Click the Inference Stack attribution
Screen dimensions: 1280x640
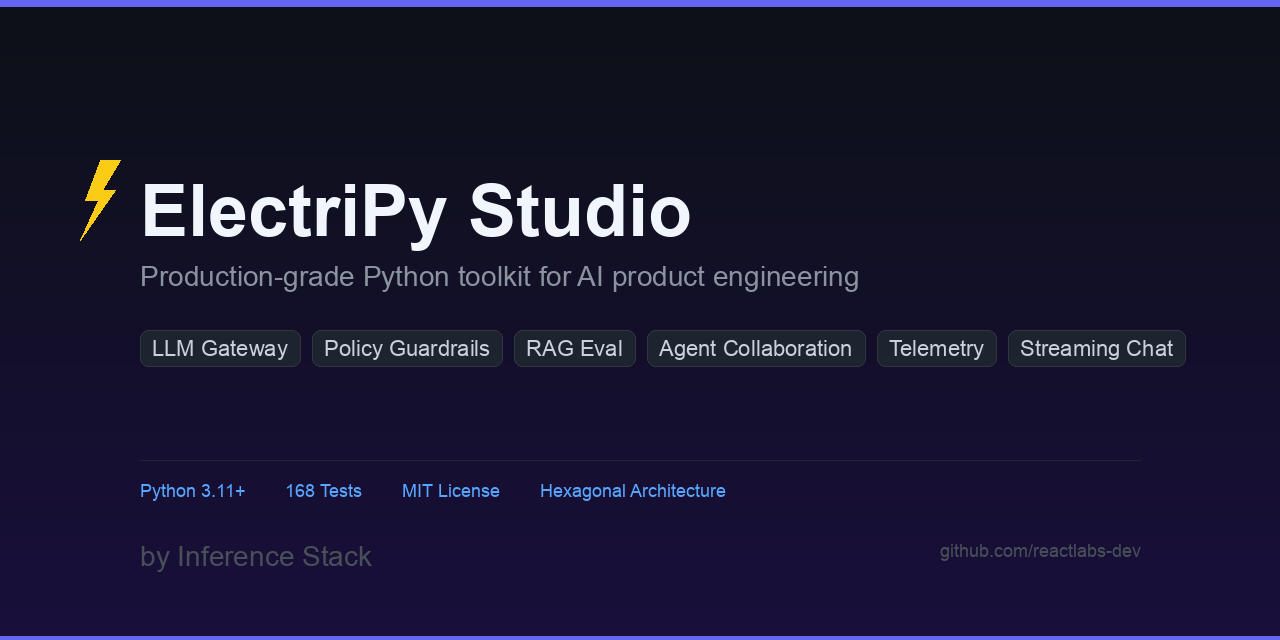256,557
